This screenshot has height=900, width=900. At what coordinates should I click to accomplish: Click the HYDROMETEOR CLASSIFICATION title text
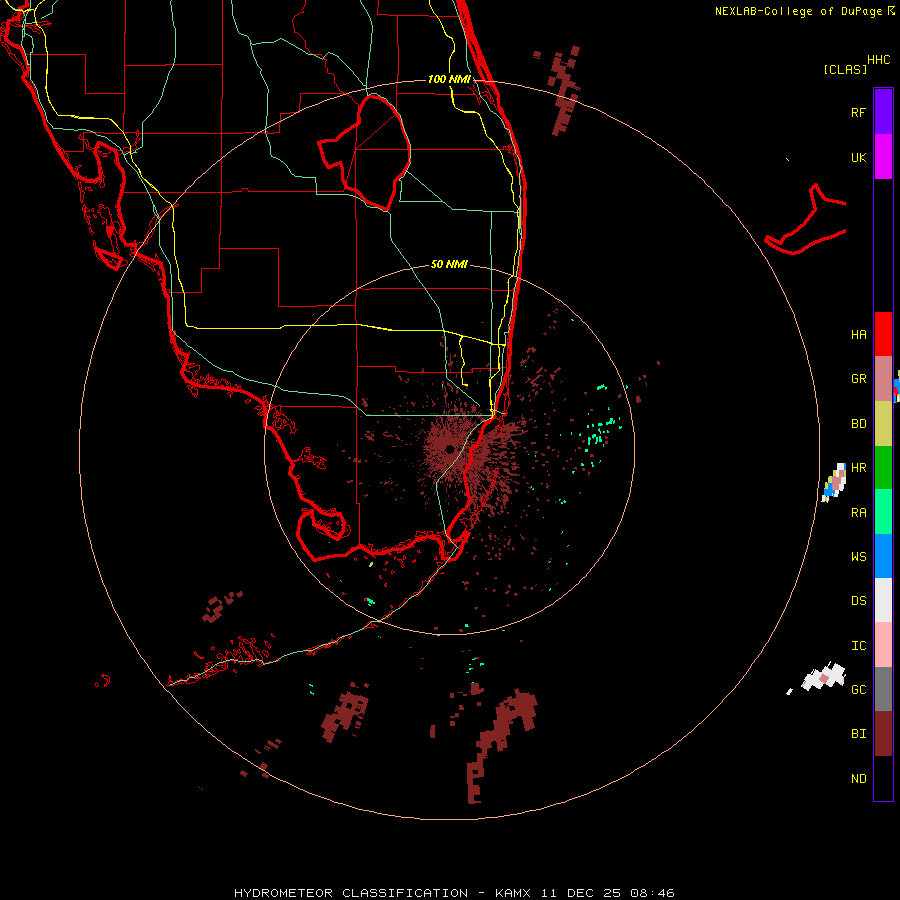[351, 893]
